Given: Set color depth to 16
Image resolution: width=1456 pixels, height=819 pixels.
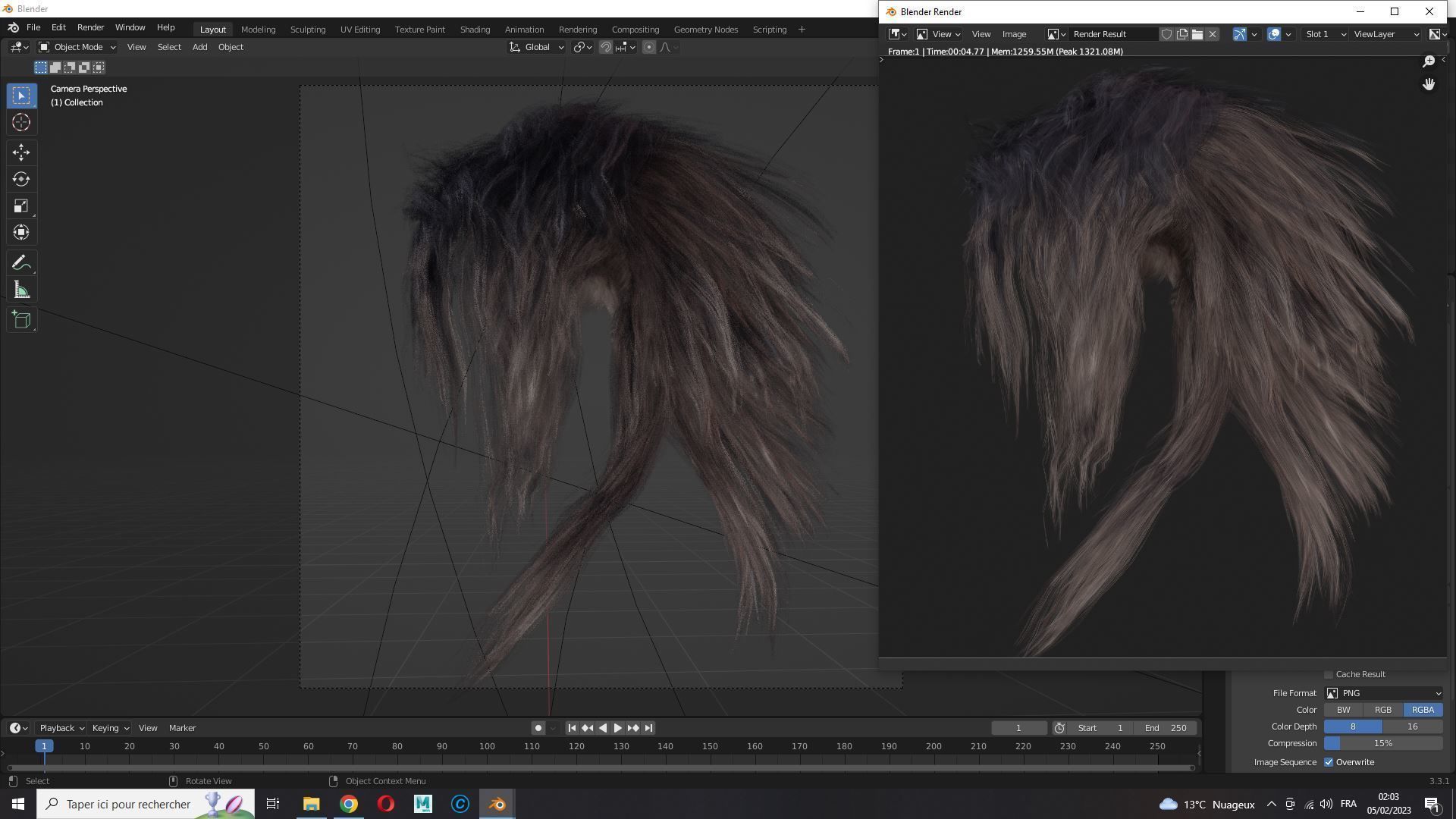Looking at the screenshot, I should (x=1412, y=726).
